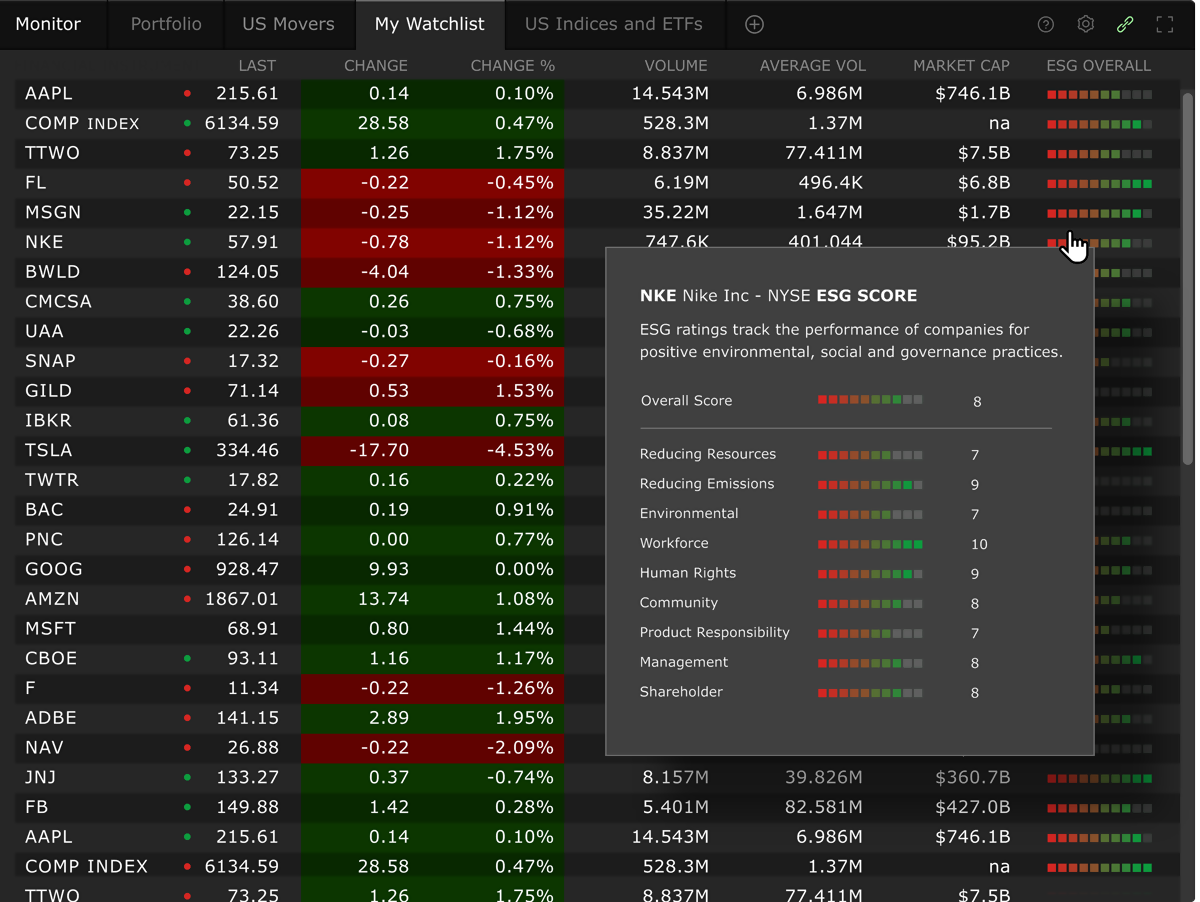Click the ESG rating bar for FL
The width and height of the screenshot is (1200, 902).
[x=1099, y=184]
